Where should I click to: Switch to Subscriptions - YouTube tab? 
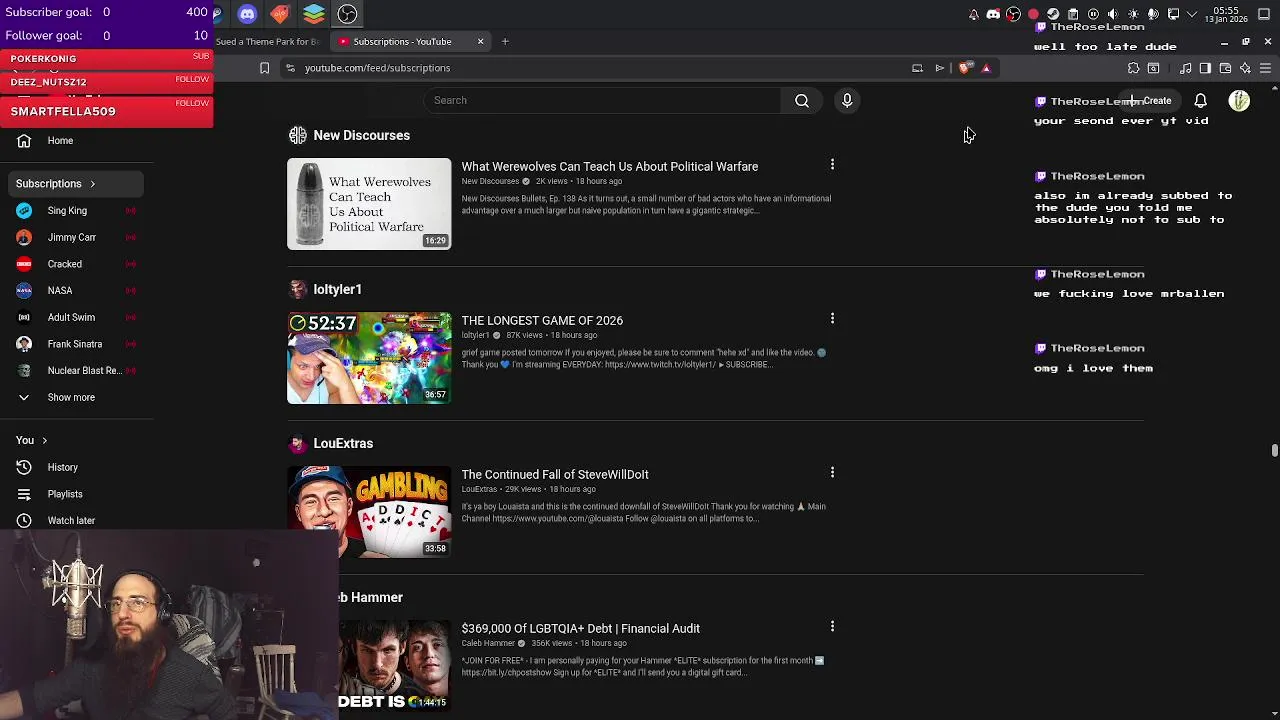pos(401,42)
